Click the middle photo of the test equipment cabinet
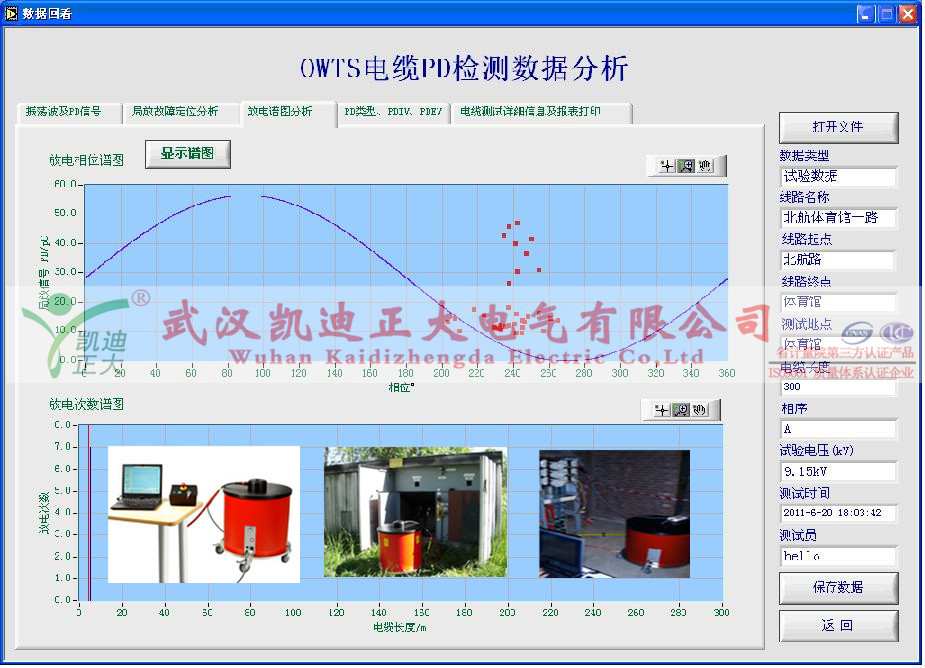This screenshot has width=925, height=668. click(415, 510)
